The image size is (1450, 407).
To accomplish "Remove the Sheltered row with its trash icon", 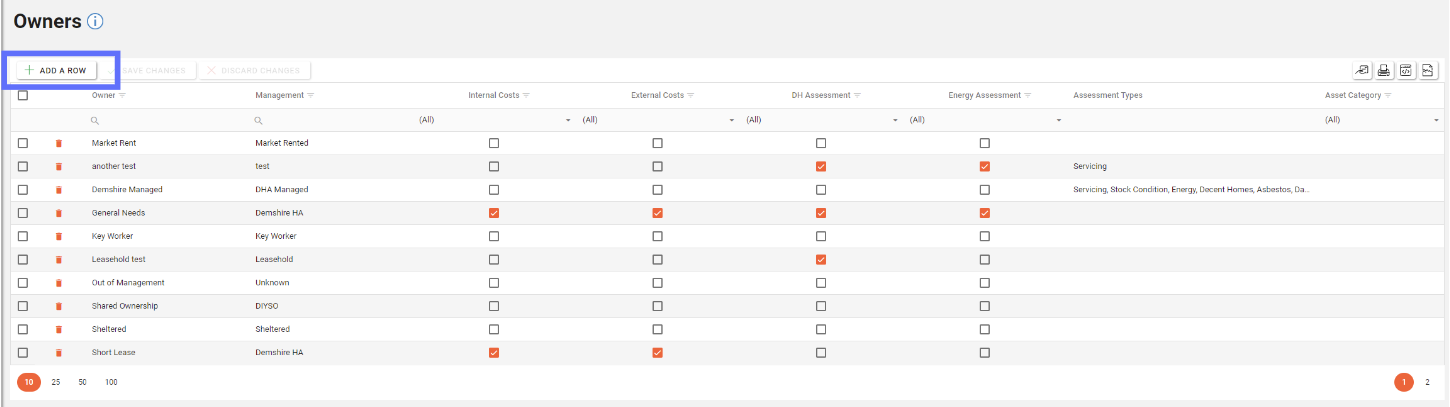I will [58, 329].
